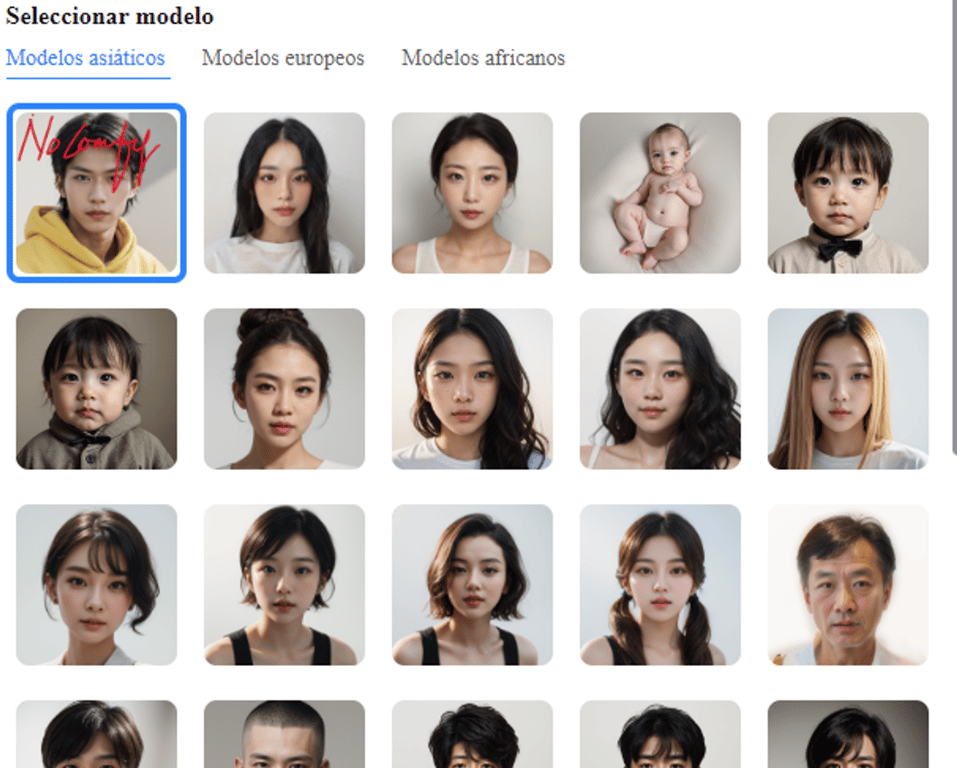Screen dimensions: 957x768
Task: Select the young man in yellow hoodie
Action: (96, 193)
